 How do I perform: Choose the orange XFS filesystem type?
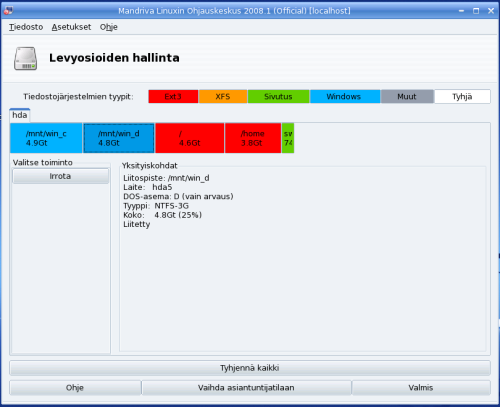(x=223, y=97)
